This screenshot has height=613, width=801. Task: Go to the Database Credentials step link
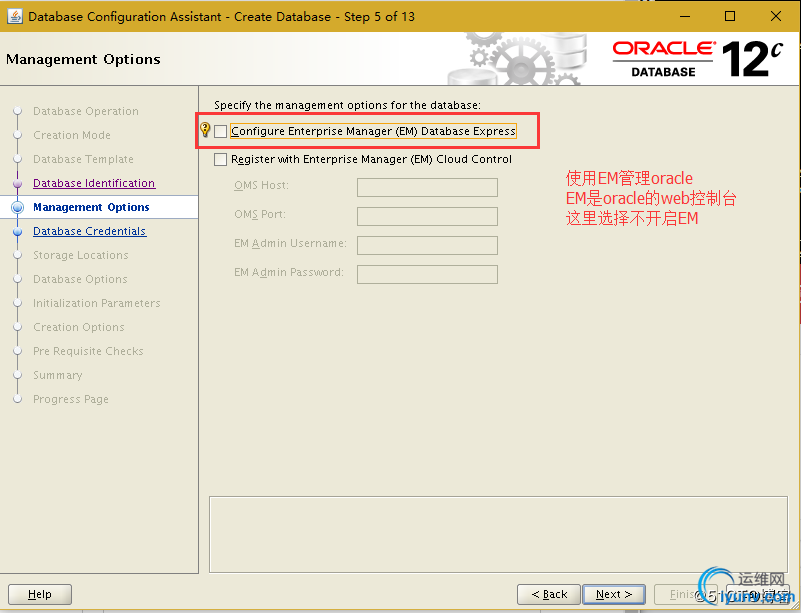[89, 231]
